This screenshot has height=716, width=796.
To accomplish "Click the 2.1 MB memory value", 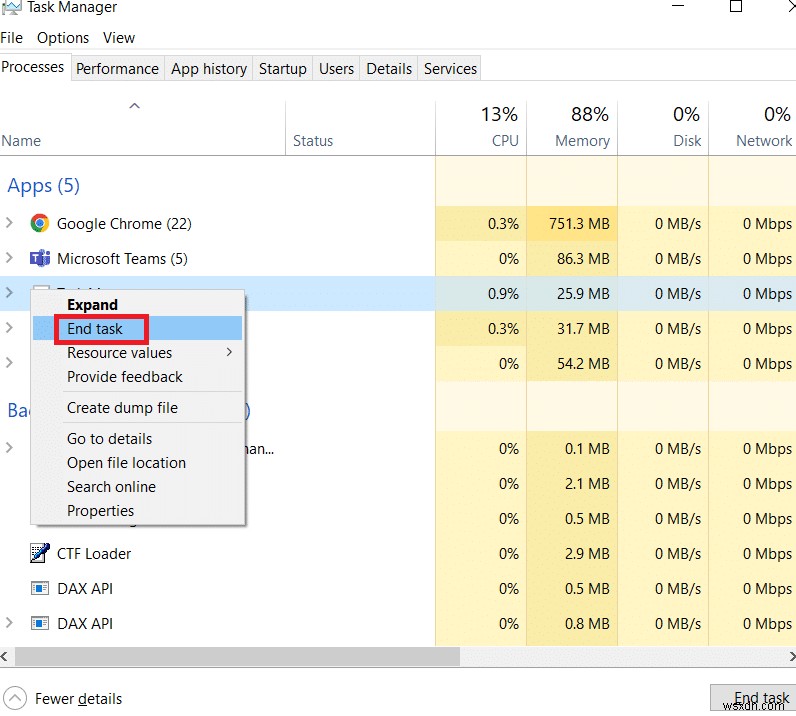I will pos(587,483).
